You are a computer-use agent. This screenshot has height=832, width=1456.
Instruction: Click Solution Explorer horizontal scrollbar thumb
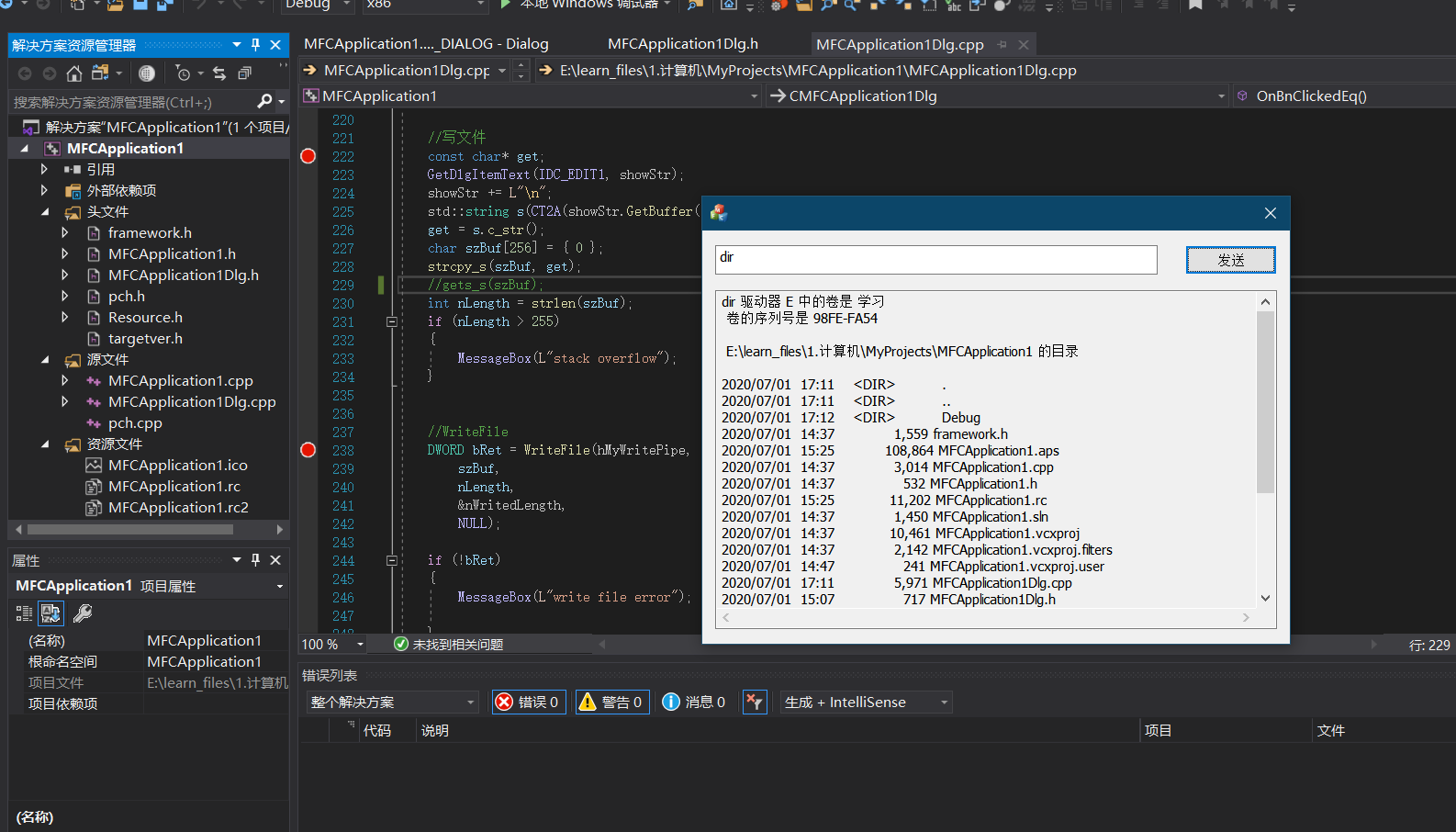[129, 530]
